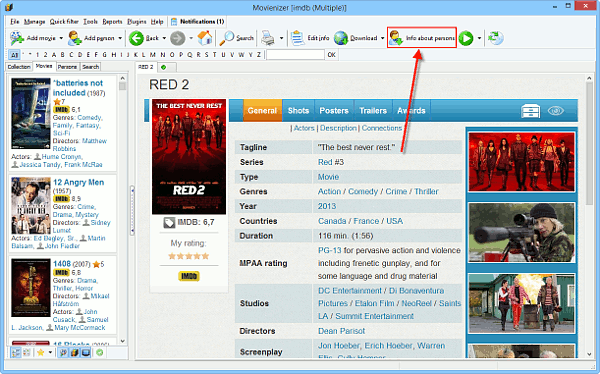The image size is (600, 374).
Task: Open Search with the magnifier icon
Action: tap(227, 38)
